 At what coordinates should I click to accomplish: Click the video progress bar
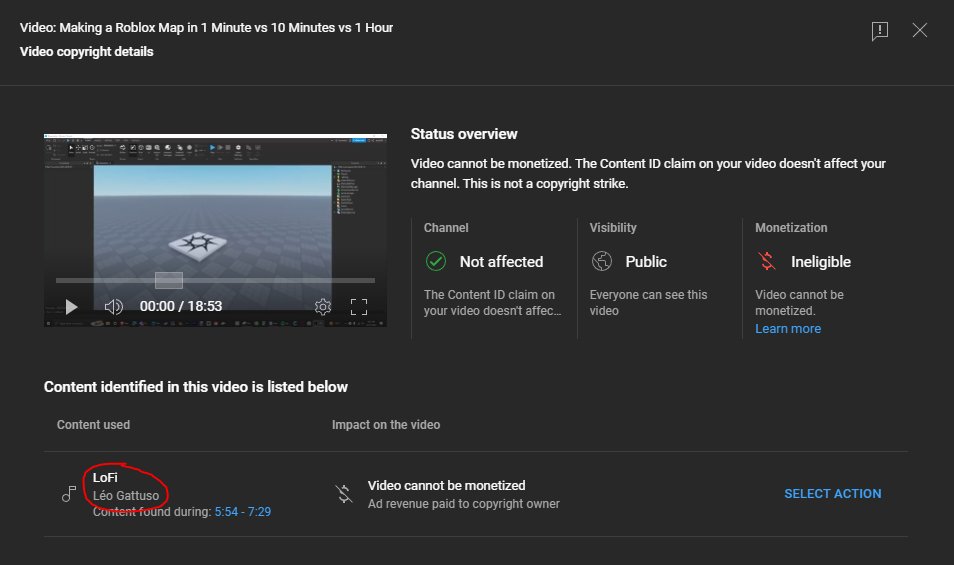(x=215, y=280)
